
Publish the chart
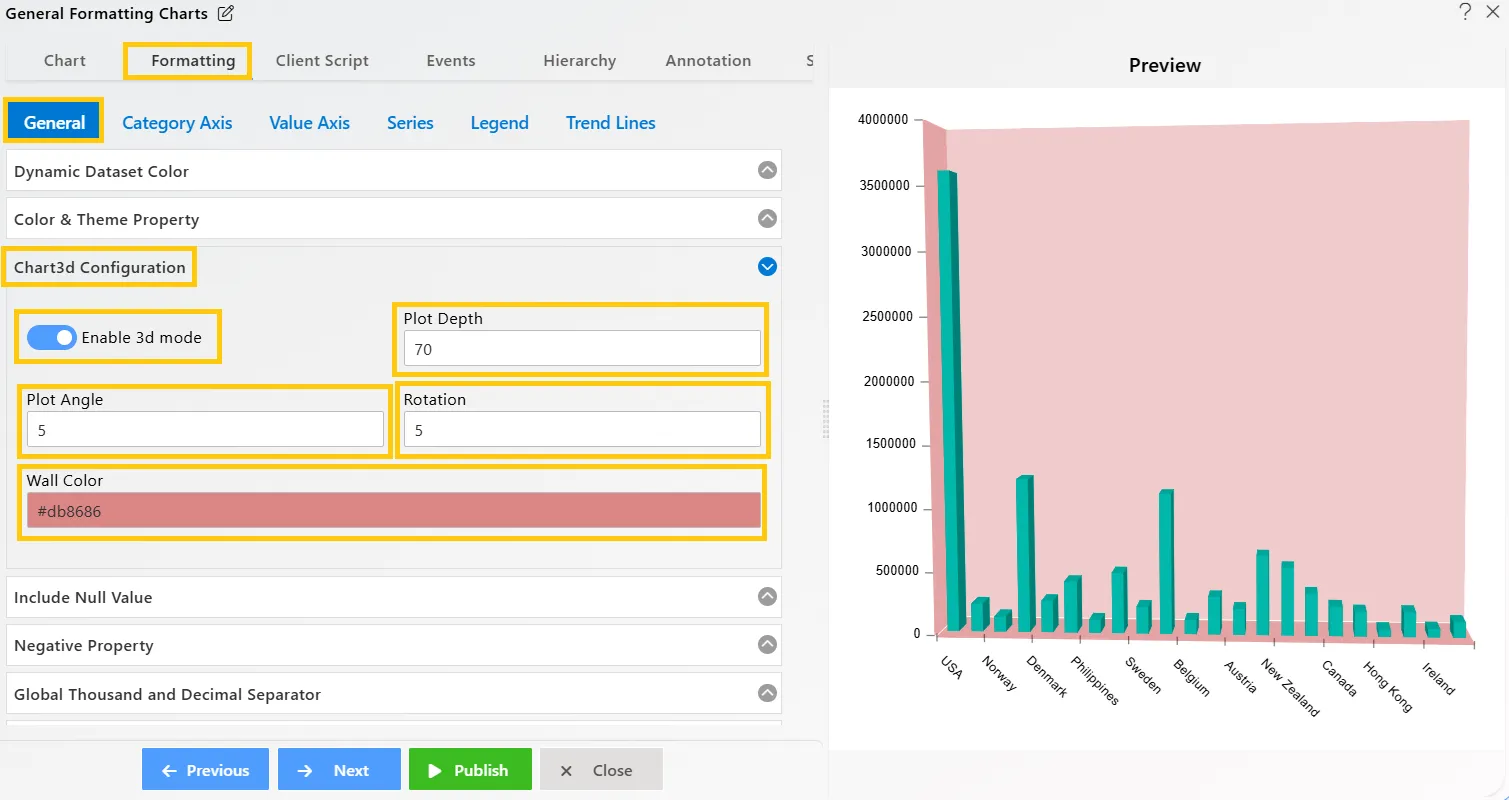[470, 770]
